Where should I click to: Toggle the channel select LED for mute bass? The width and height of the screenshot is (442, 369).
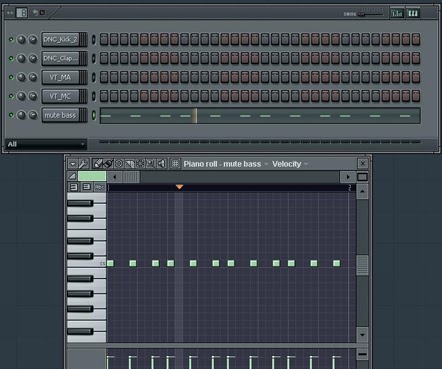click(x=94, y=115)
